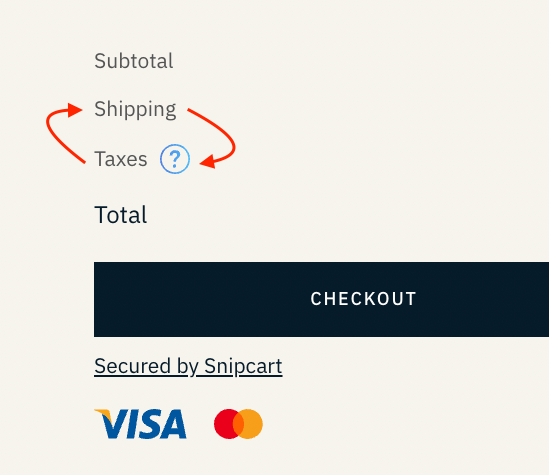Click the word Snipcart in the security link
This screenshot has height=475, width=549.
243,366
